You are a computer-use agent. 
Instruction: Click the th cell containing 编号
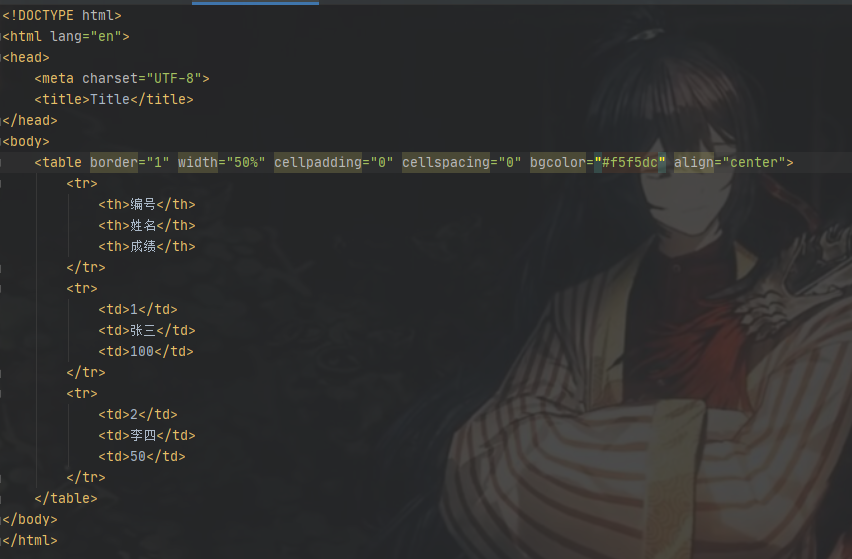coord(147,204)
